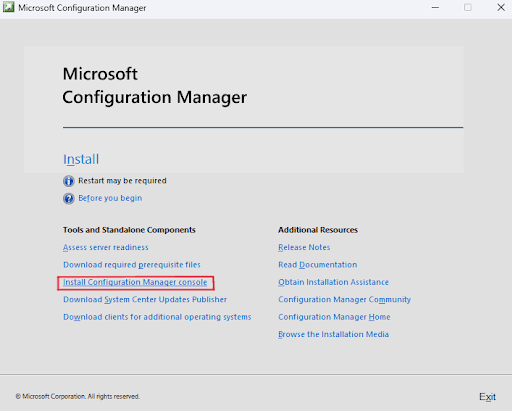Click the Configuration Manager title bar icon

[x=8, y=7]
